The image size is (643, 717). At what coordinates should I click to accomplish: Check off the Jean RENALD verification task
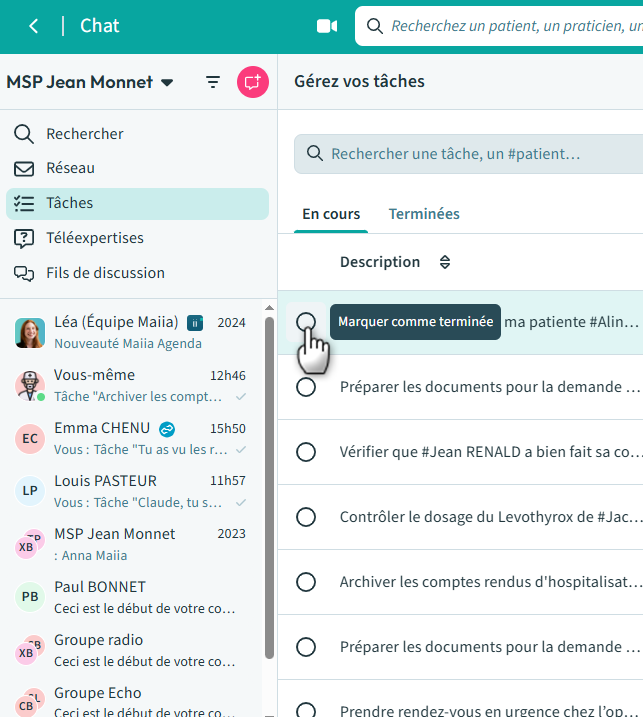[306, 452]
